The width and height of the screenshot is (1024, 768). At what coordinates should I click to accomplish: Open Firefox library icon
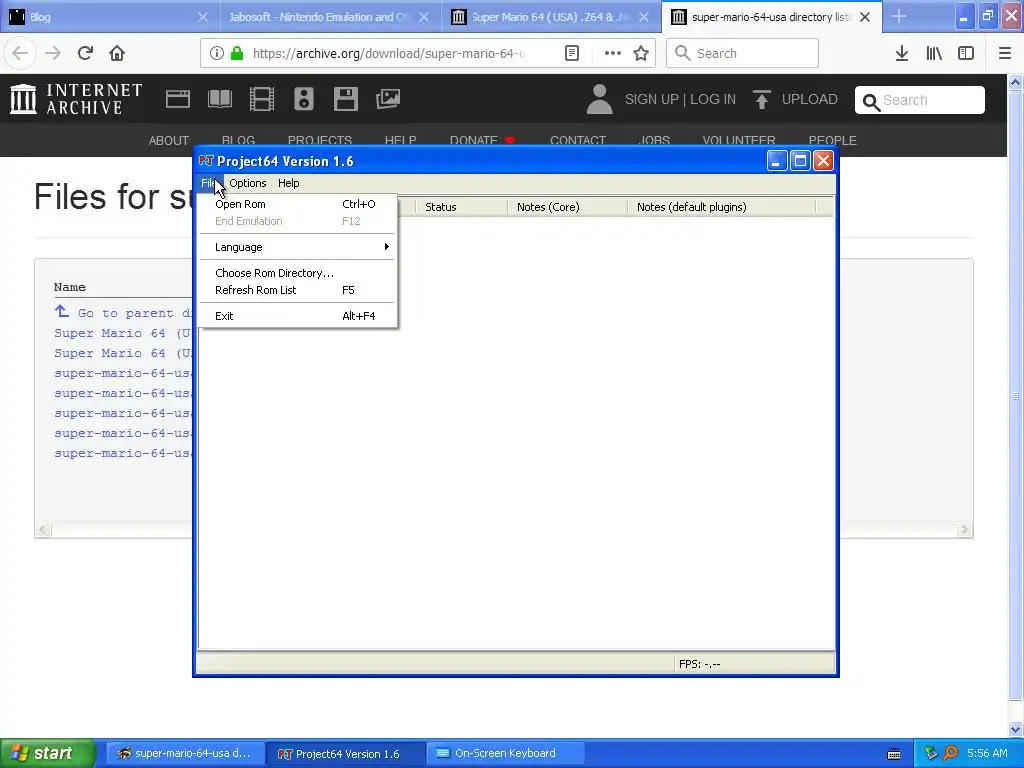(934, 53)
